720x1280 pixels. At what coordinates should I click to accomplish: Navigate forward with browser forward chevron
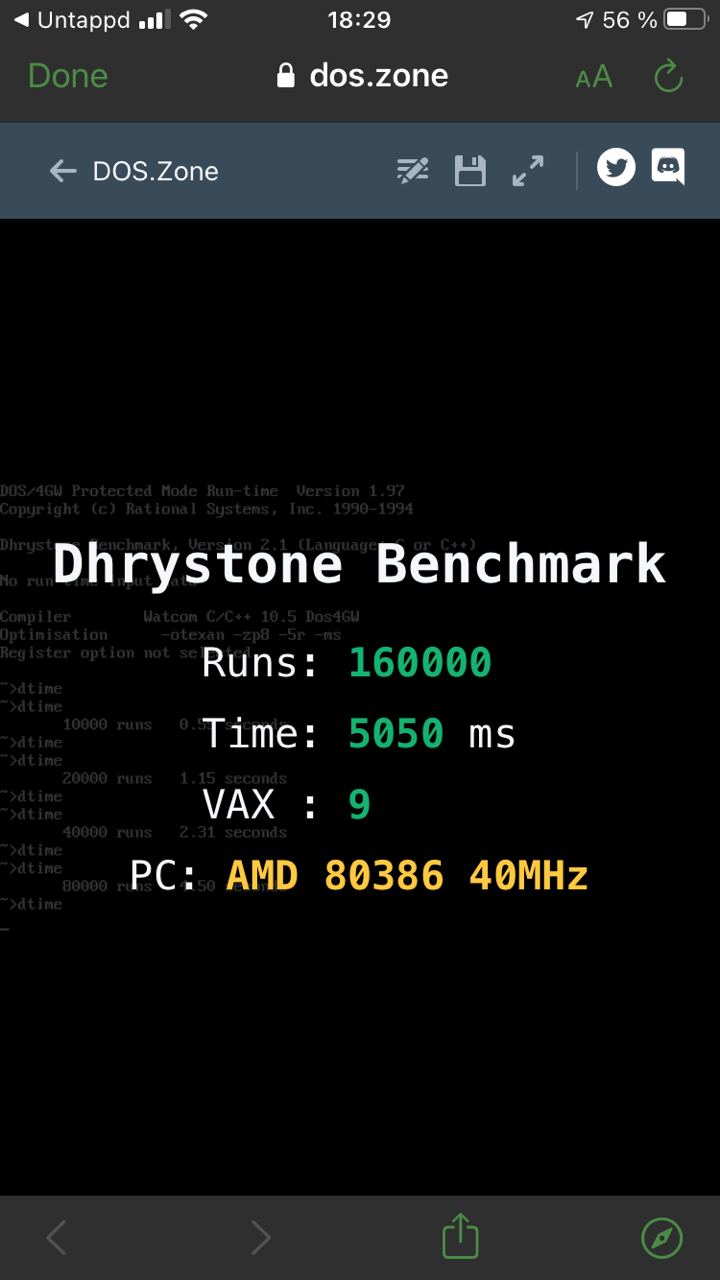click(x=260, y=1238)
